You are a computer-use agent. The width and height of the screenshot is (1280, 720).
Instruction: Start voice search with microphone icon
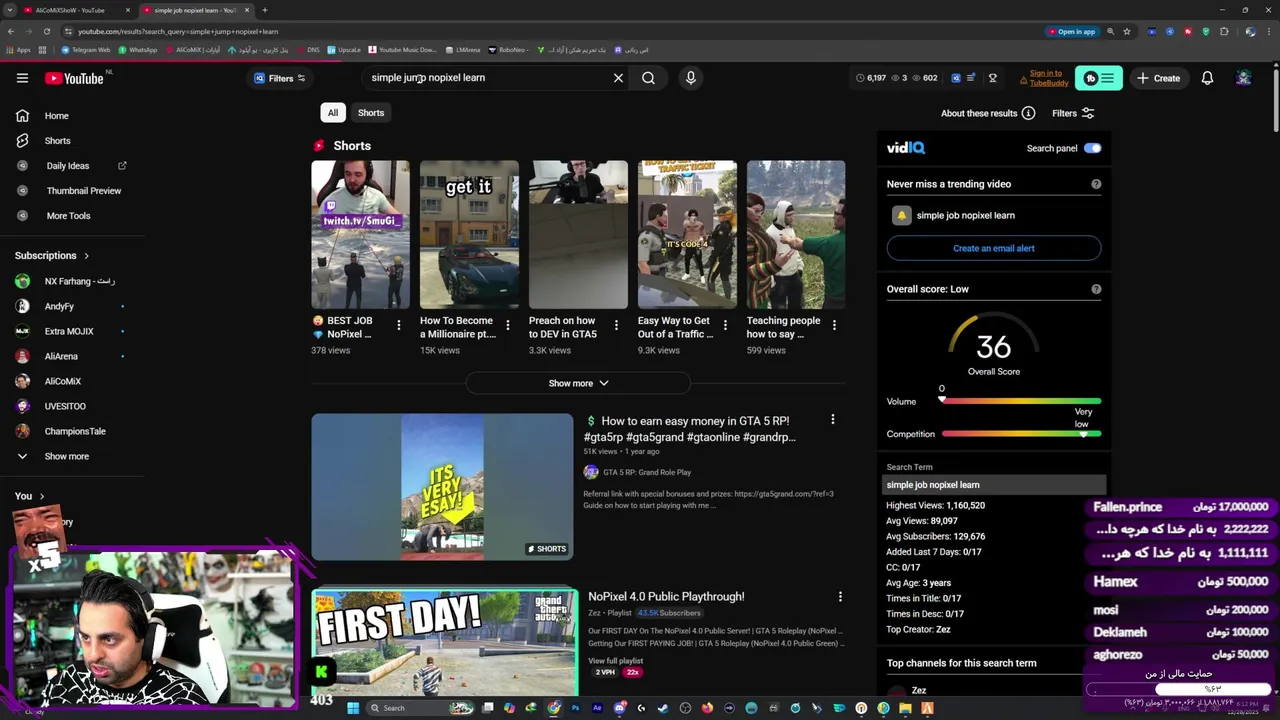[690, 78]
